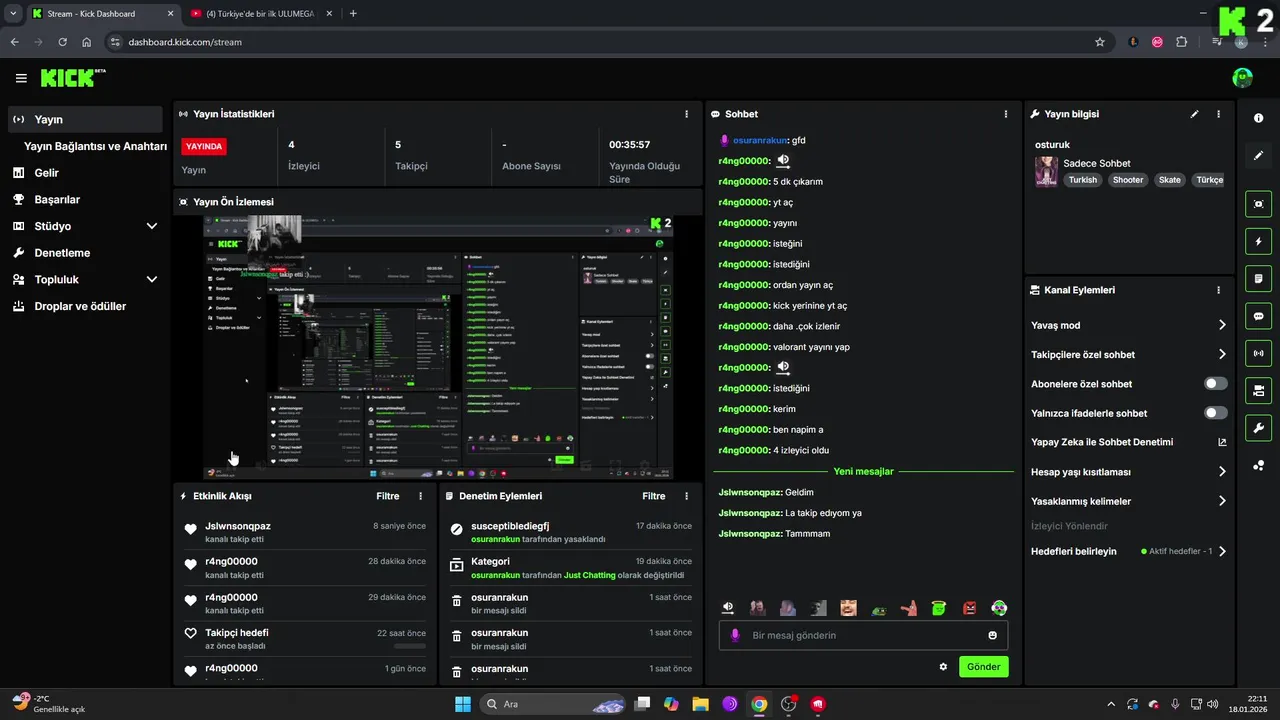Open Yayın İstatistikleri three-dot menu
The image size is (1280, 720).
[686, 114]
